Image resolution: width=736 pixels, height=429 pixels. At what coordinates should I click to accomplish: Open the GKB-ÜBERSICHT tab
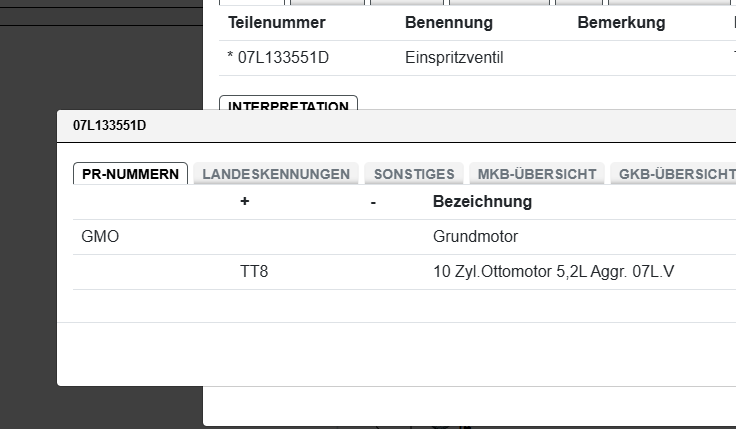point(676,174)
